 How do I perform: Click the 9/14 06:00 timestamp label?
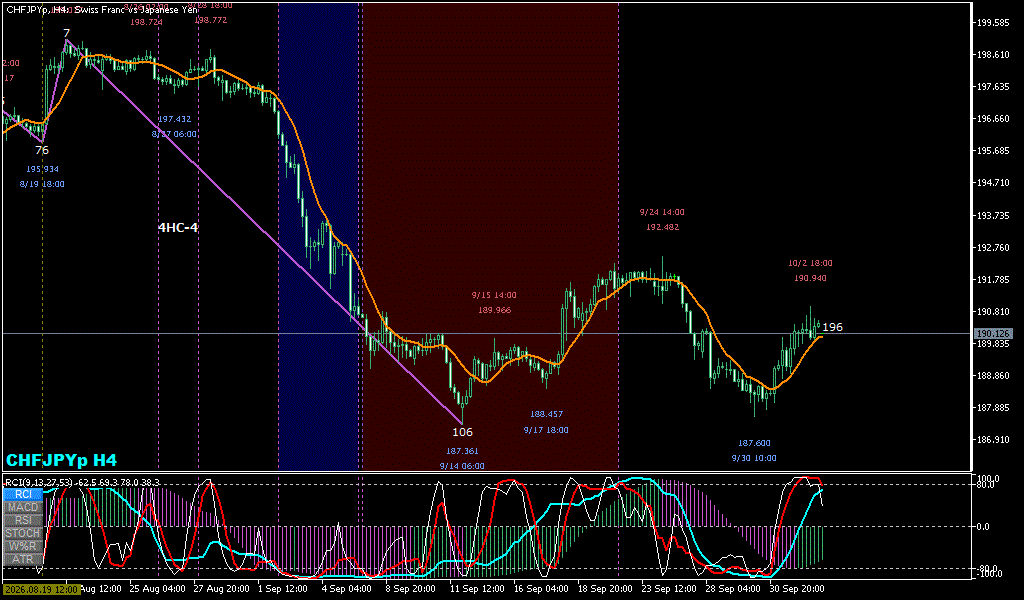(x=462, y=466)
